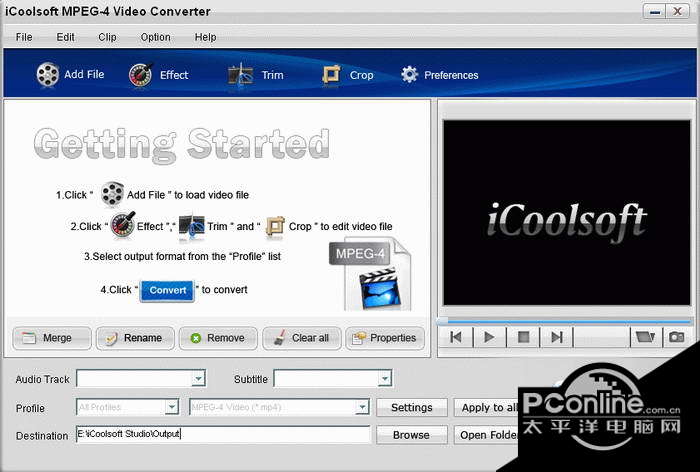Open the Clip menu
700x472 pixels.
click(x=107, y=37)
